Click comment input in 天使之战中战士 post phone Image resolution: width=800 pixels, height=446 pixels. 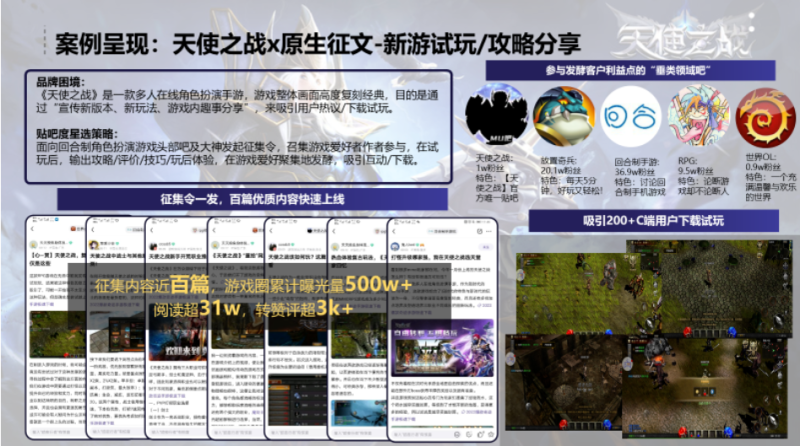(115, 432)
